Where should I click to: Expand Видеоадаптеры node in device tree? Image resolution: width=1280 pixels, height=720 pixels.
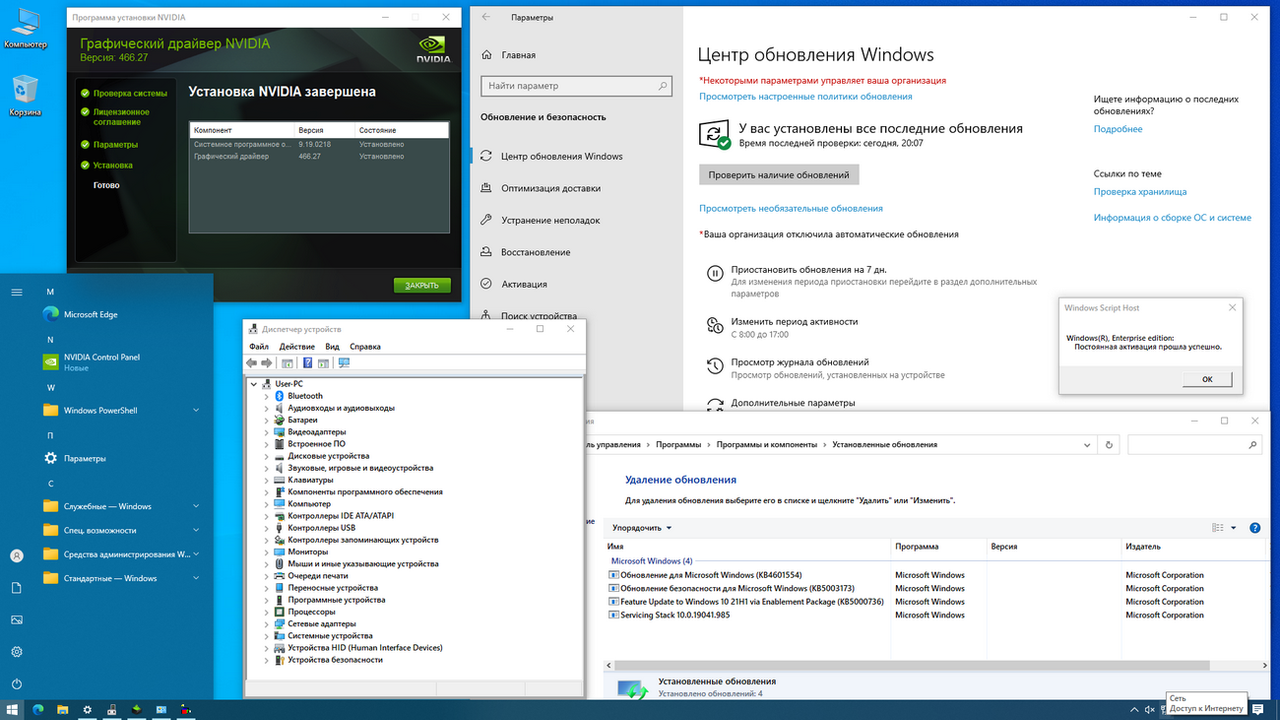[x=267, y=432]
